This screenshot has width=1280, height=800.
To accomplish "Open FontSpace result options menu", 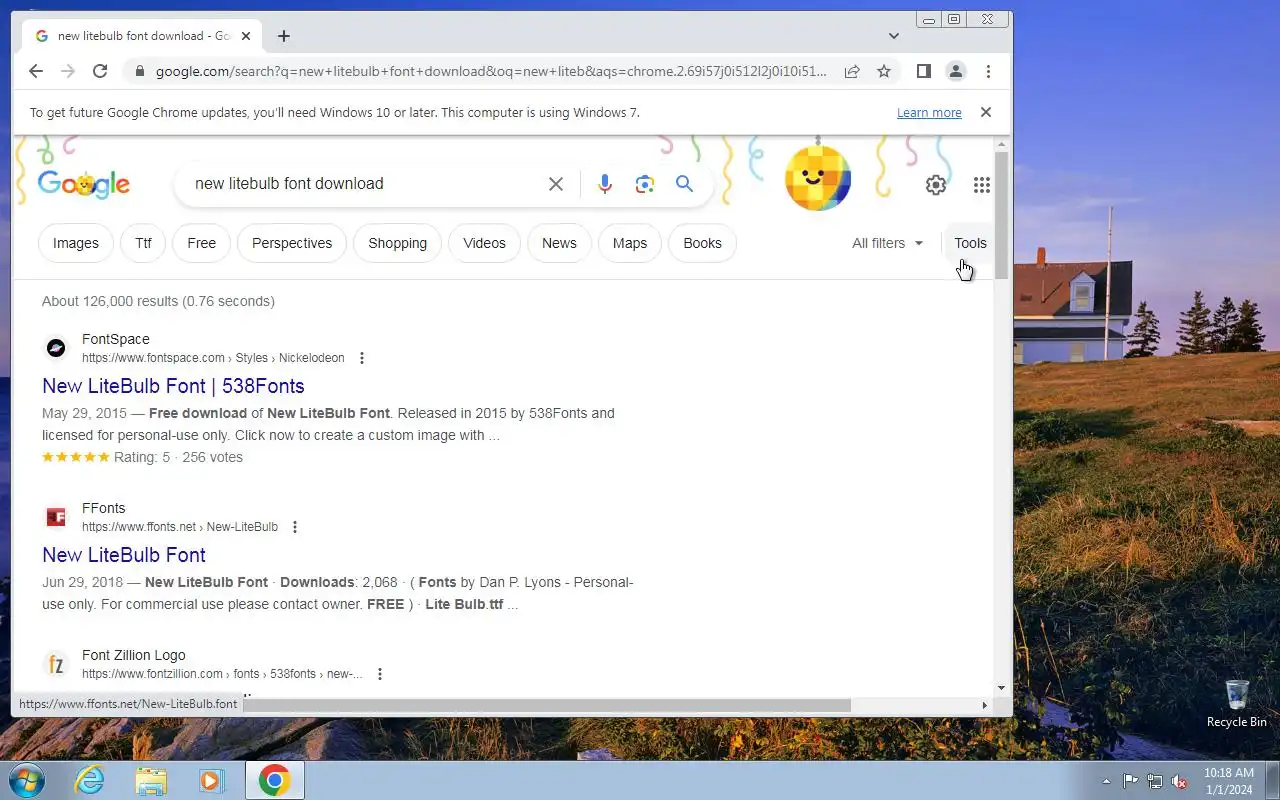I will pyautogui.click(x=362, y=358).
